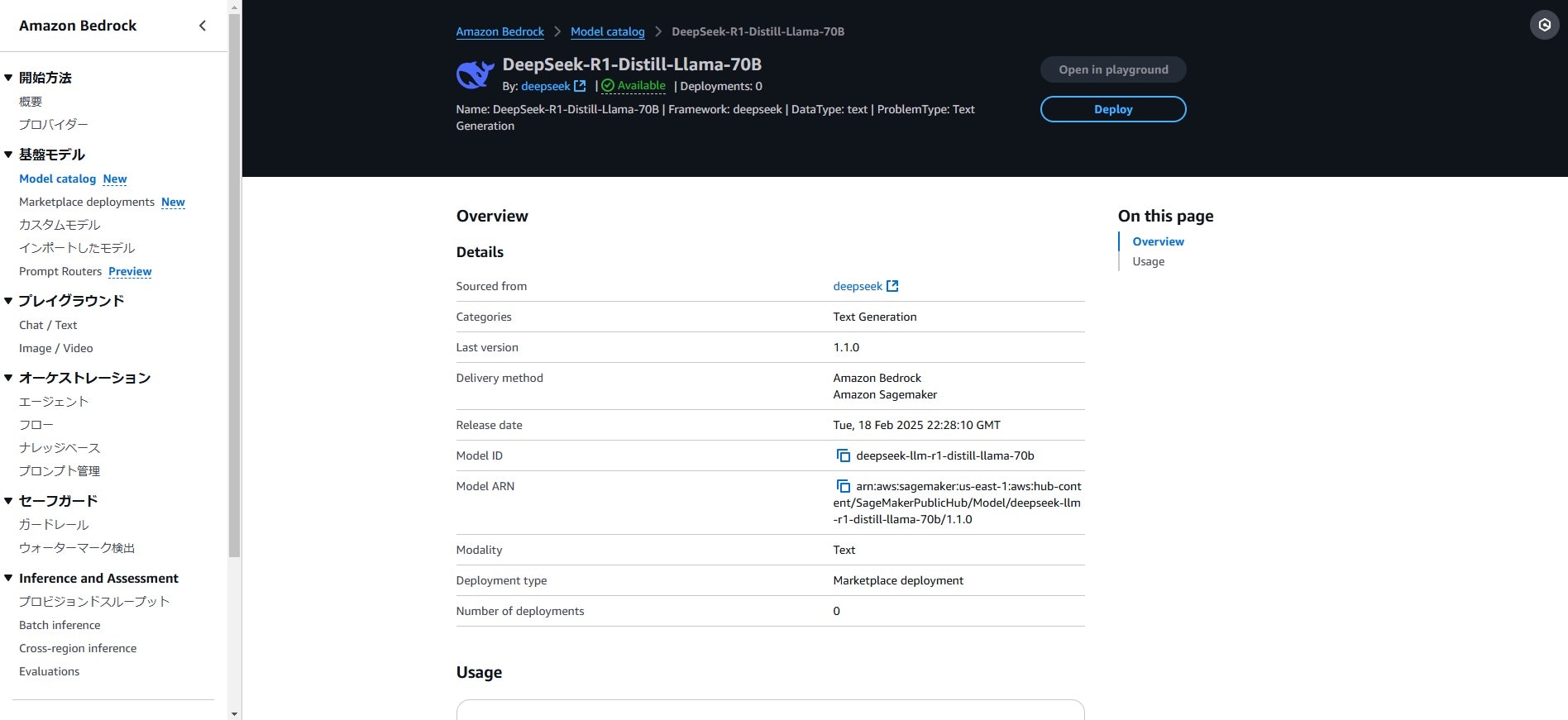The height and width of the screenshot is (720, 1568).
Task: Open フロー page
Action: (x=36, y=425)
